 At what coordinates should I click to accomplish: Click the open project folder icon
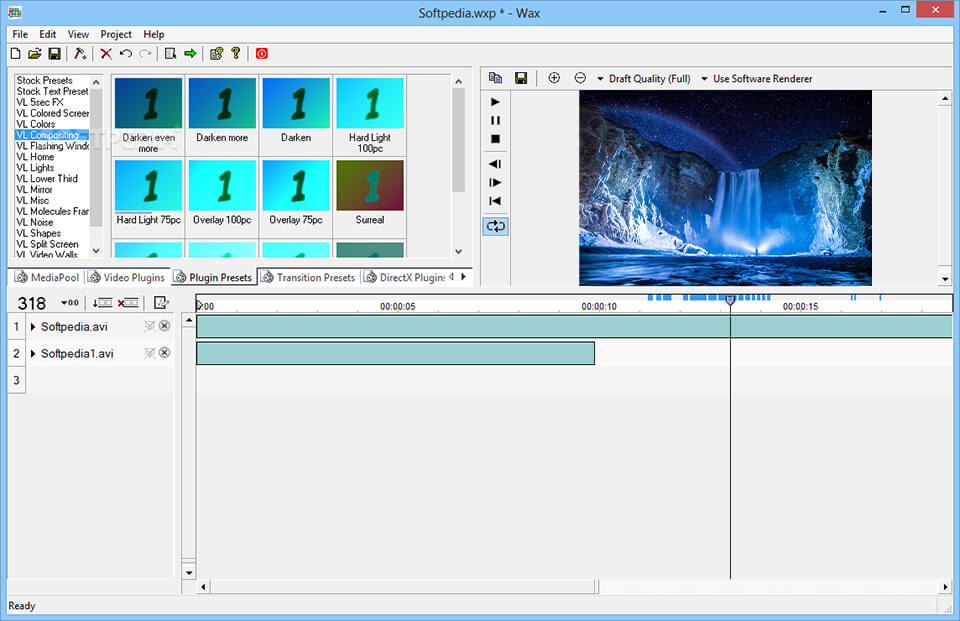coord(35,54)
